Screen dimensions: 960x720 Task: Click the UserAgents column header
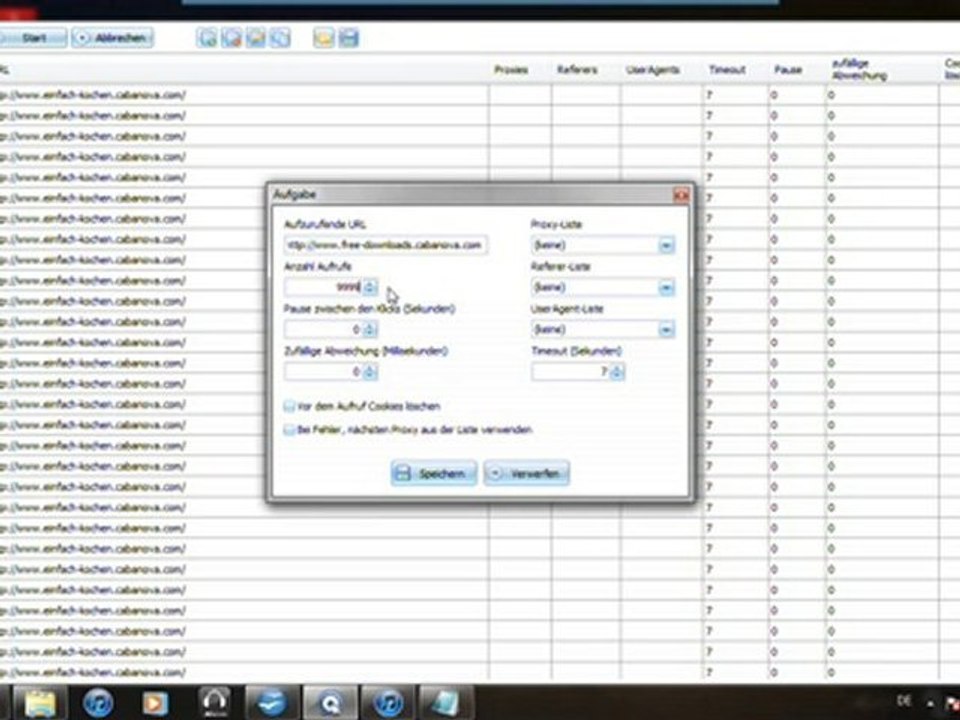pos(653,70)
